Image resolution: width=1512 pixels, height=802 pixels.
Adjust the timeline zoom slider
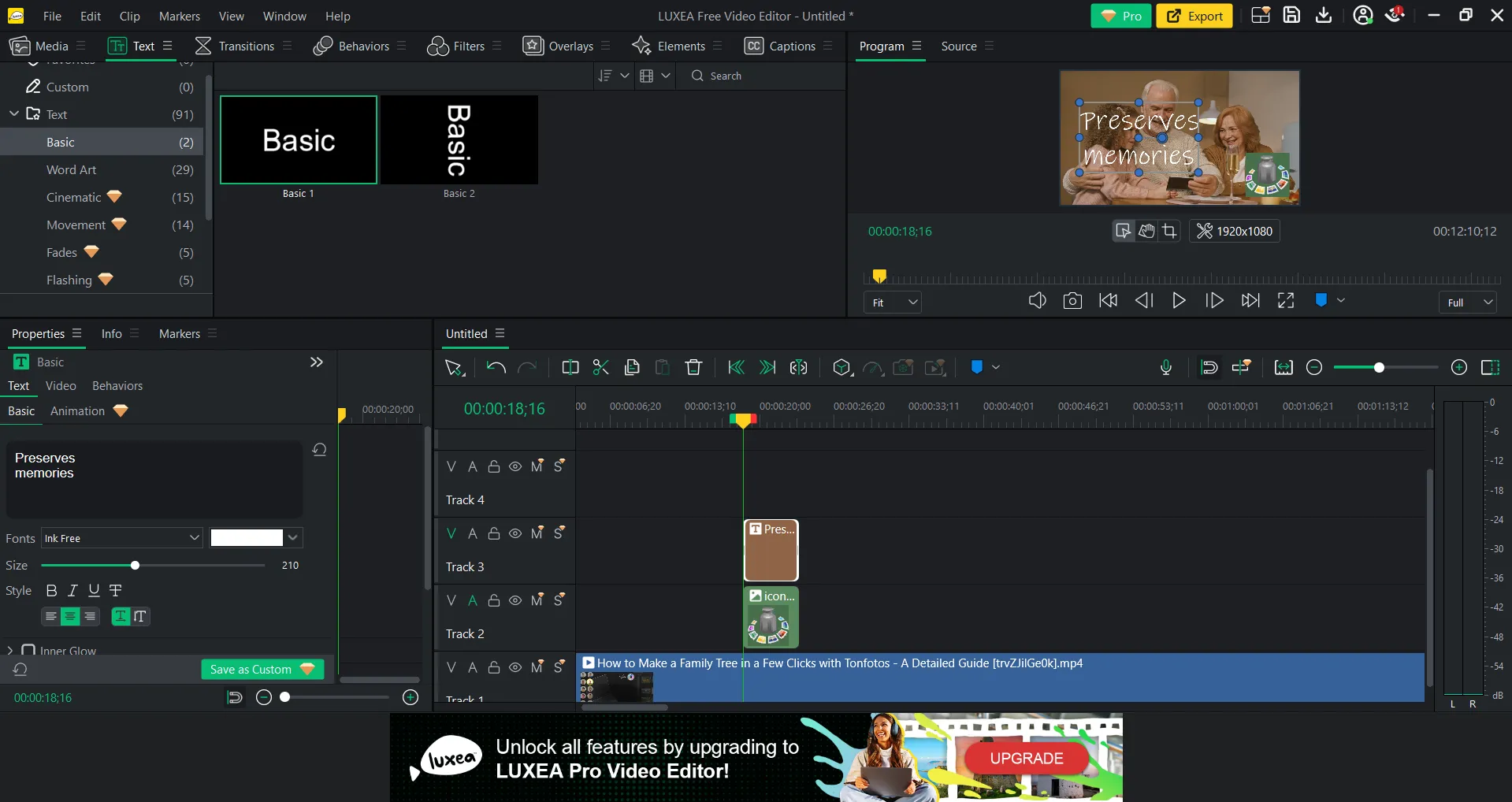coord(1380,367)
